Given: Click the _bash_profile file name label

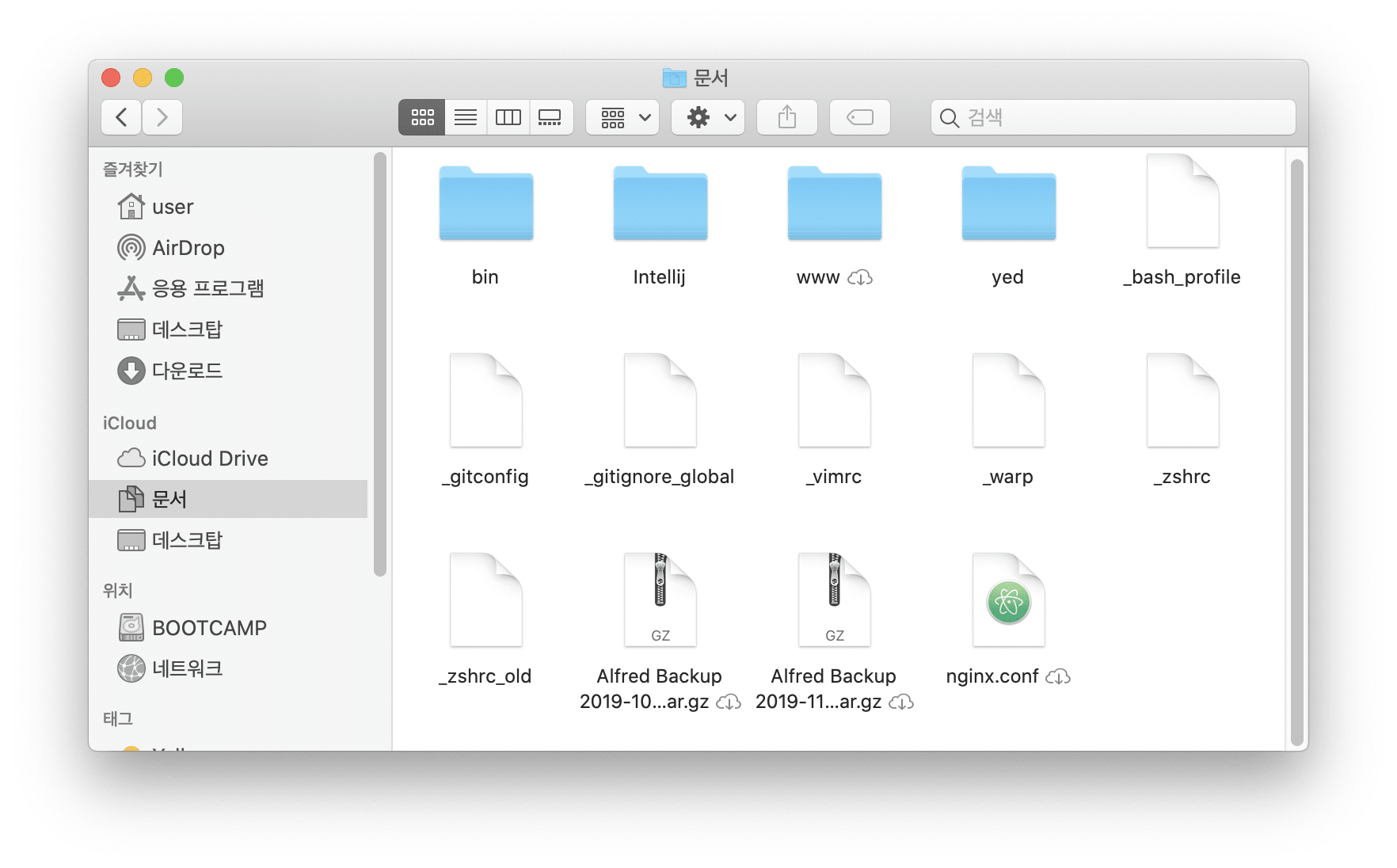Looking at the screenshot, I should tap(1182, 277).
